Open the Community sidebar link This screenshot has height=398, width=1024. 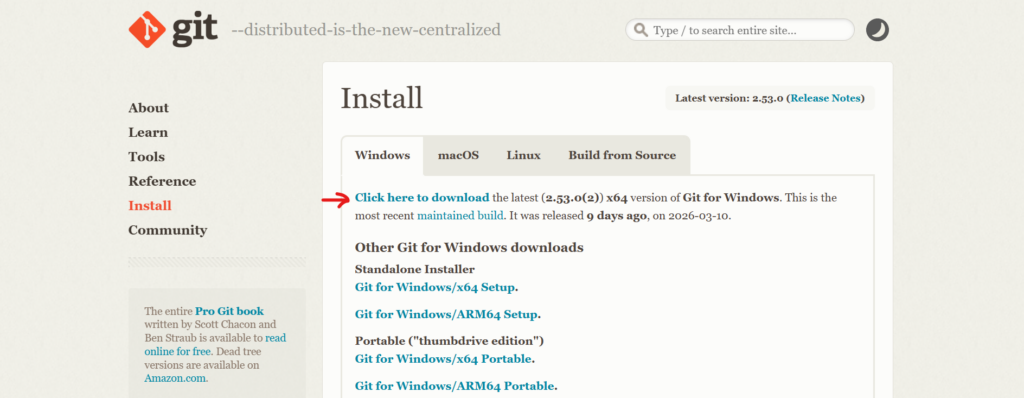pos(168,230)
